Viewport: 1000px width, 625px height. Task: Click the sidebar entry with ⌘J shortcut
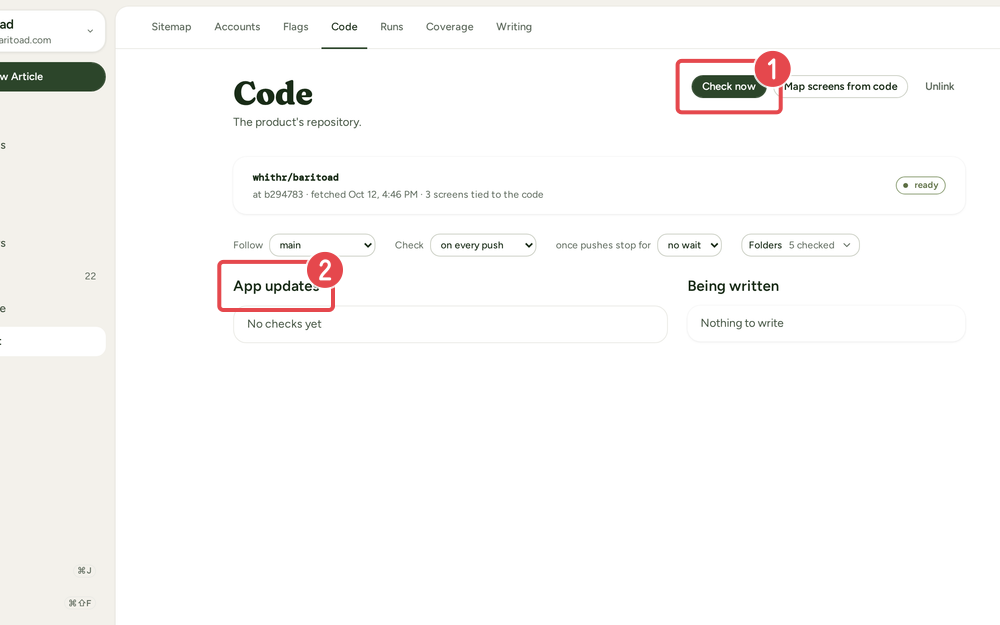point(51,570)
